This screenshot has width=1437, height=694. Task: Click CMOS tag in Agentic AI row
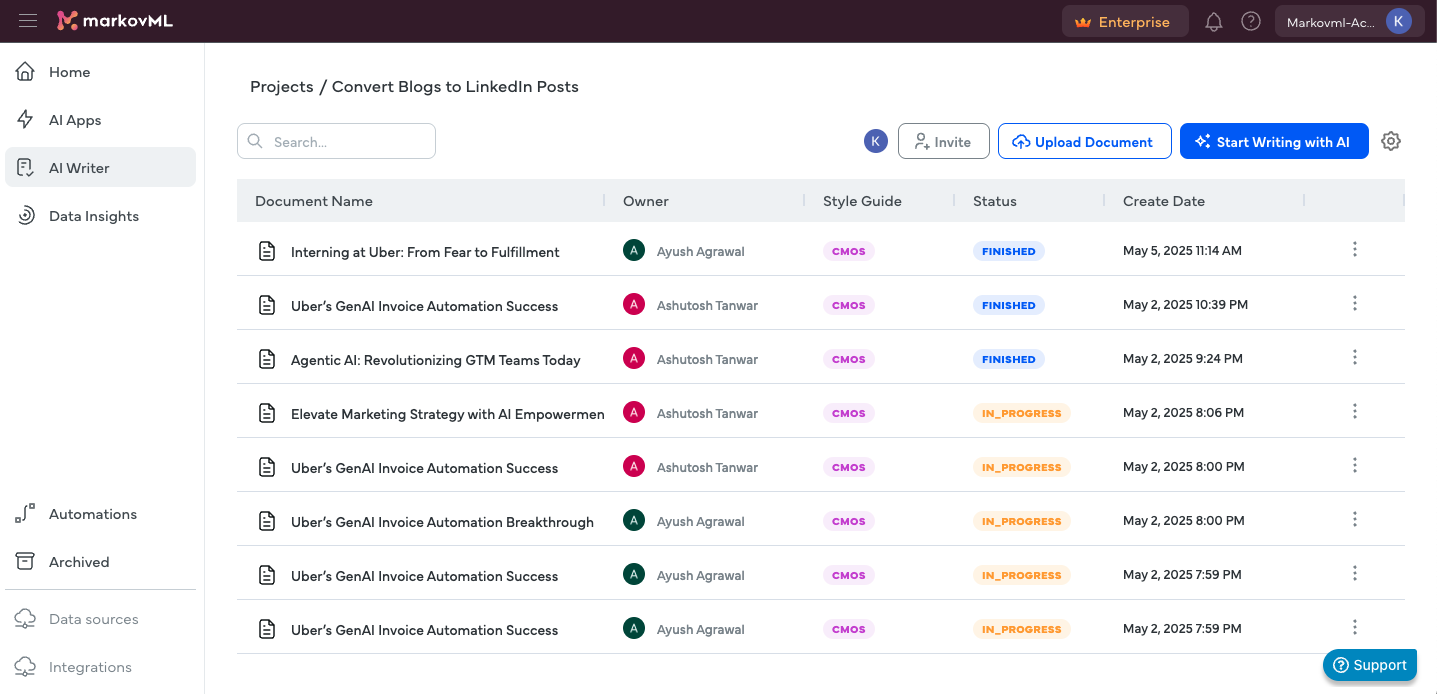(x=849, y=359)
